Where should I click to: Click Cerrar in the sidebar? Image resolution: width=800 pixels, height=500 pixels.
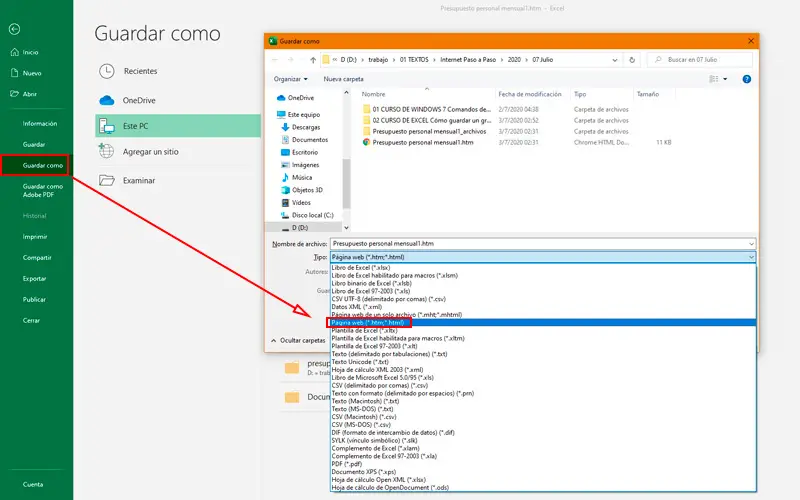(x=31, y=320)
